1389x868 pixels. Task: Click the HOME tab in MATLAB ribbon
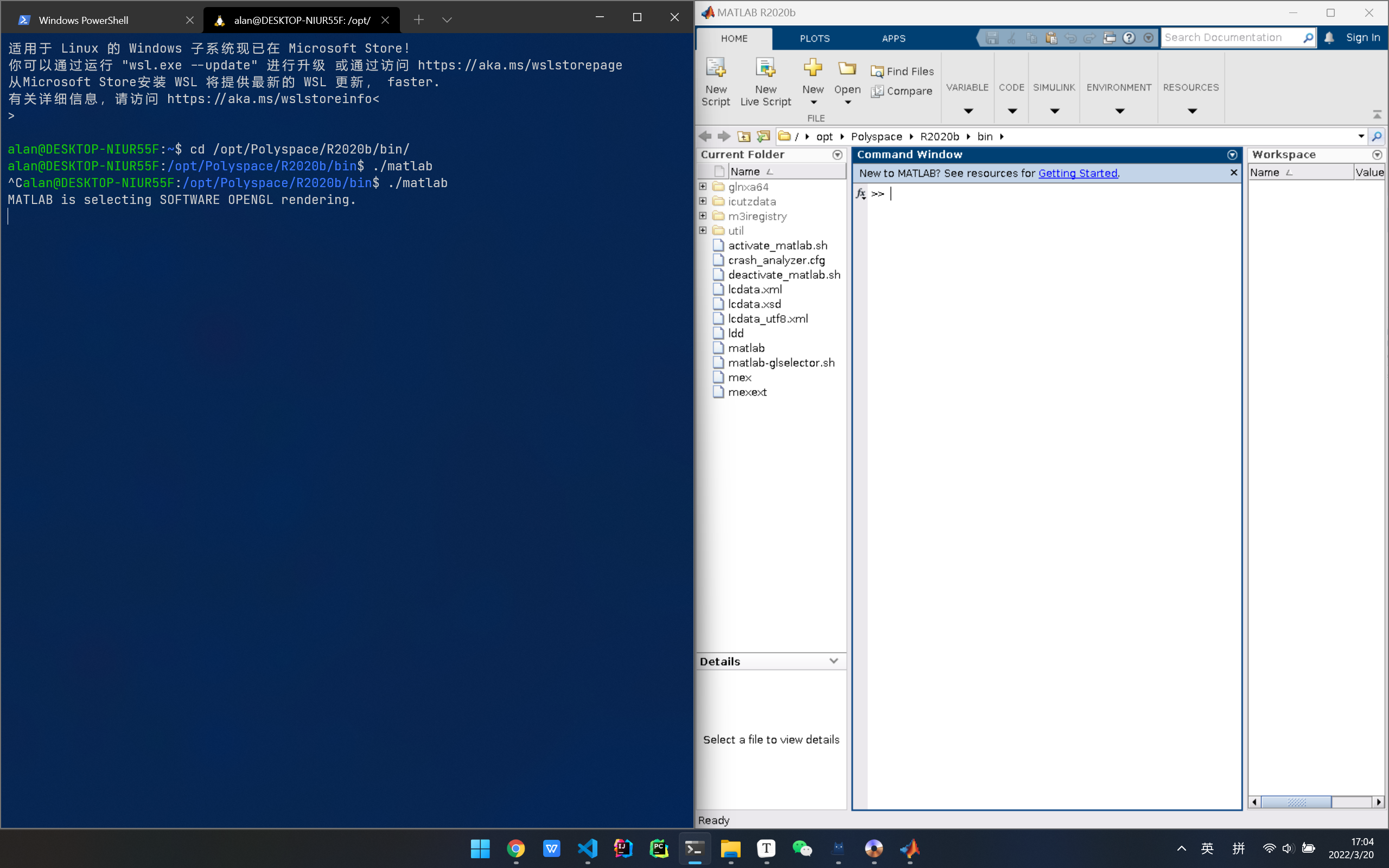click(735, 38)
